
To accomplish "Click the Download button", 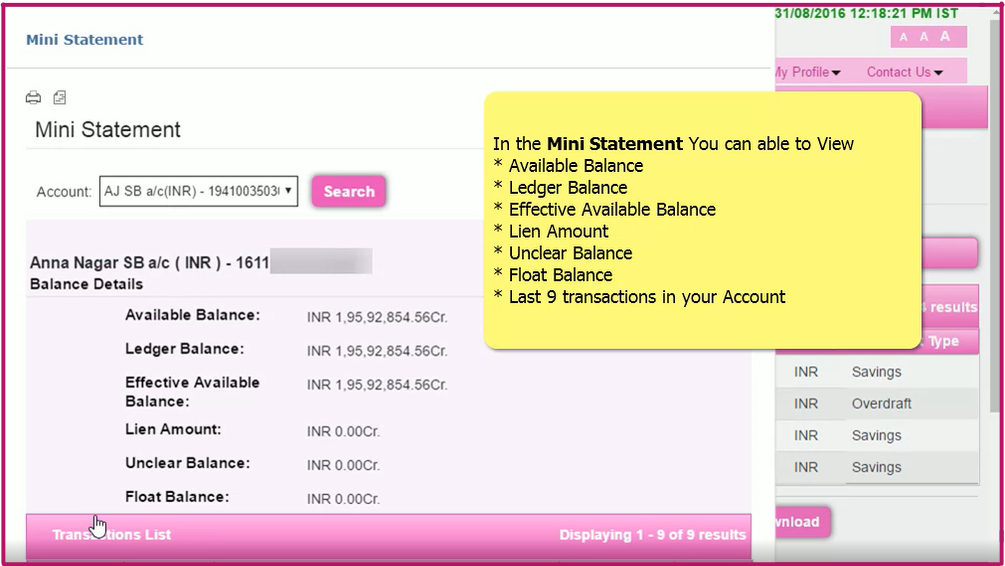I will tap(800, 522).
